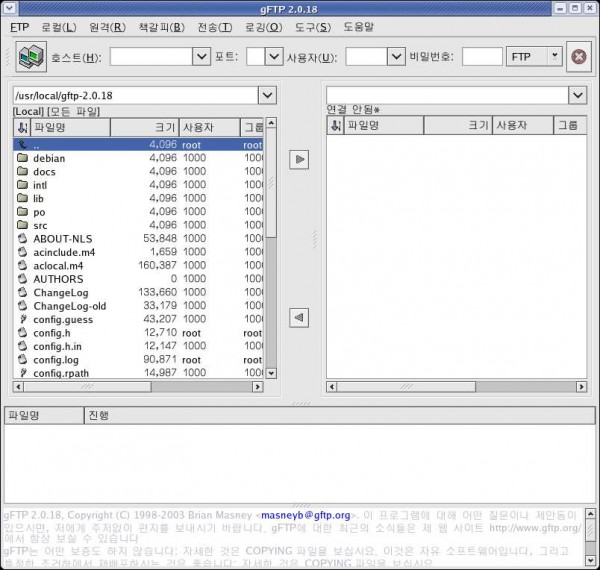The height and width of the screenshot is (570, 600).
Task: Sort local files by 사용자 column
Action: point(210,127)
